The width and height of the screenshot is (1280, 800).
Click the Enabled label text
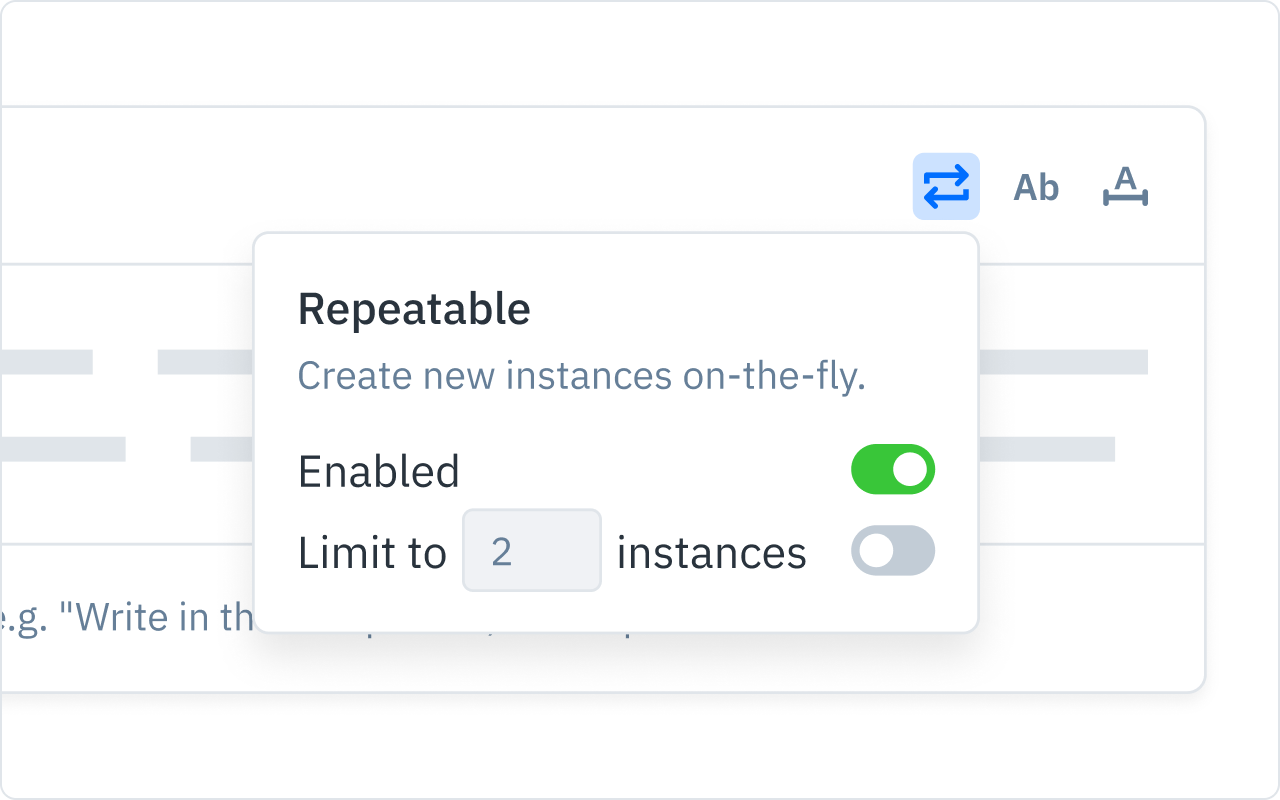(x=379, y=471)
